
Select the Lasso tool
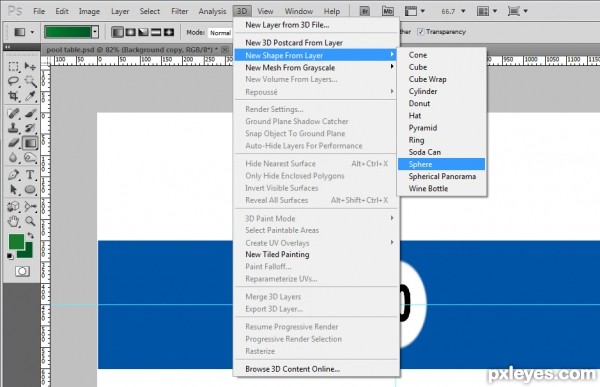[14, 81]
